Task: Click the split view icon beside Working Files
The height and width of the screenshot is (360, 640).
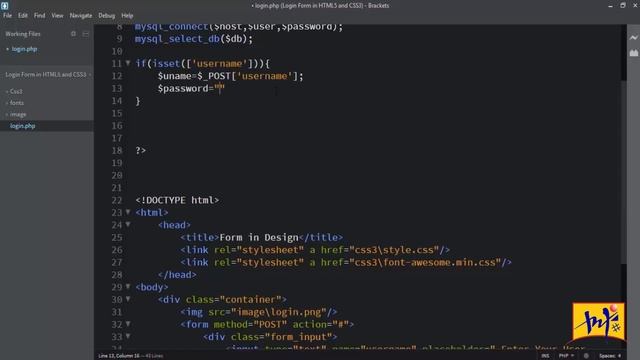Action: coord(86,34)
